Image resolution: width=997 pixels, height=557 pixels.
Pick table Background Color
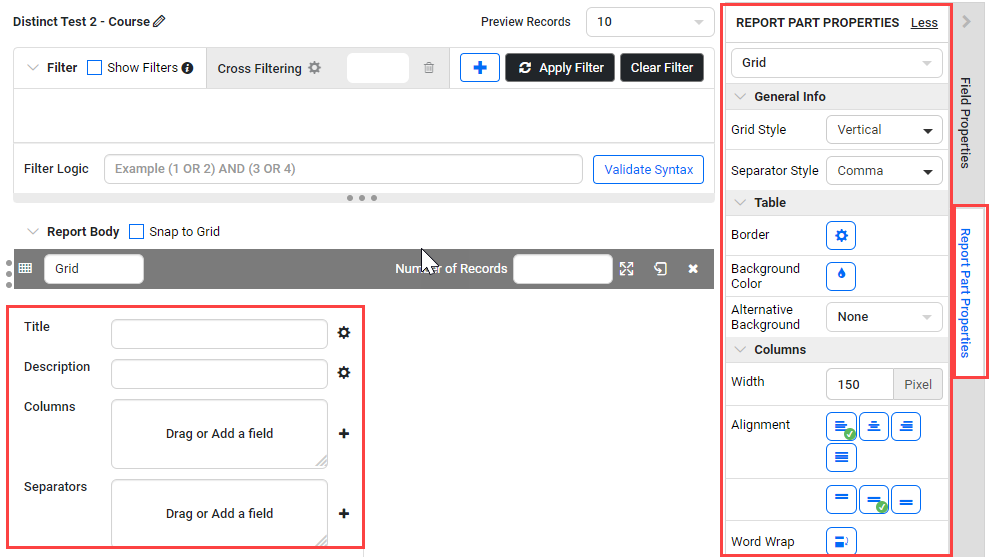click(841, 276)
